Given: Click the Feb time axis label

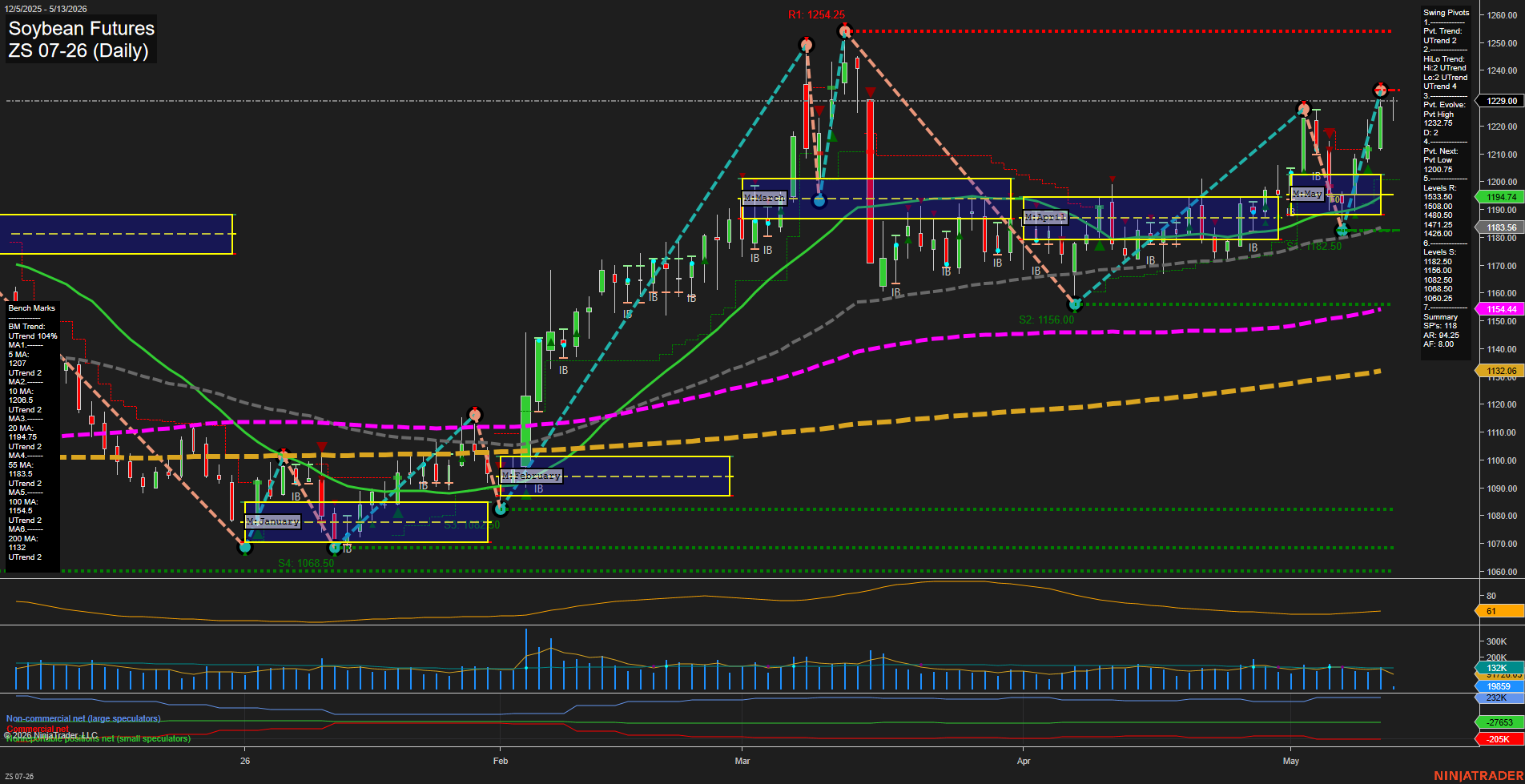Looking at the screenshot, I should pyautogui.click(x=501, y=761).
